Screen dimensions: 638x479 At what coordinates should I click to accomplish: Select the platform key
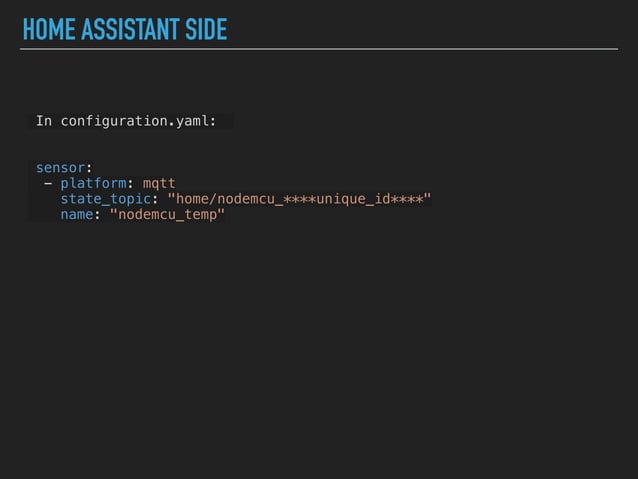coord(93,183)
